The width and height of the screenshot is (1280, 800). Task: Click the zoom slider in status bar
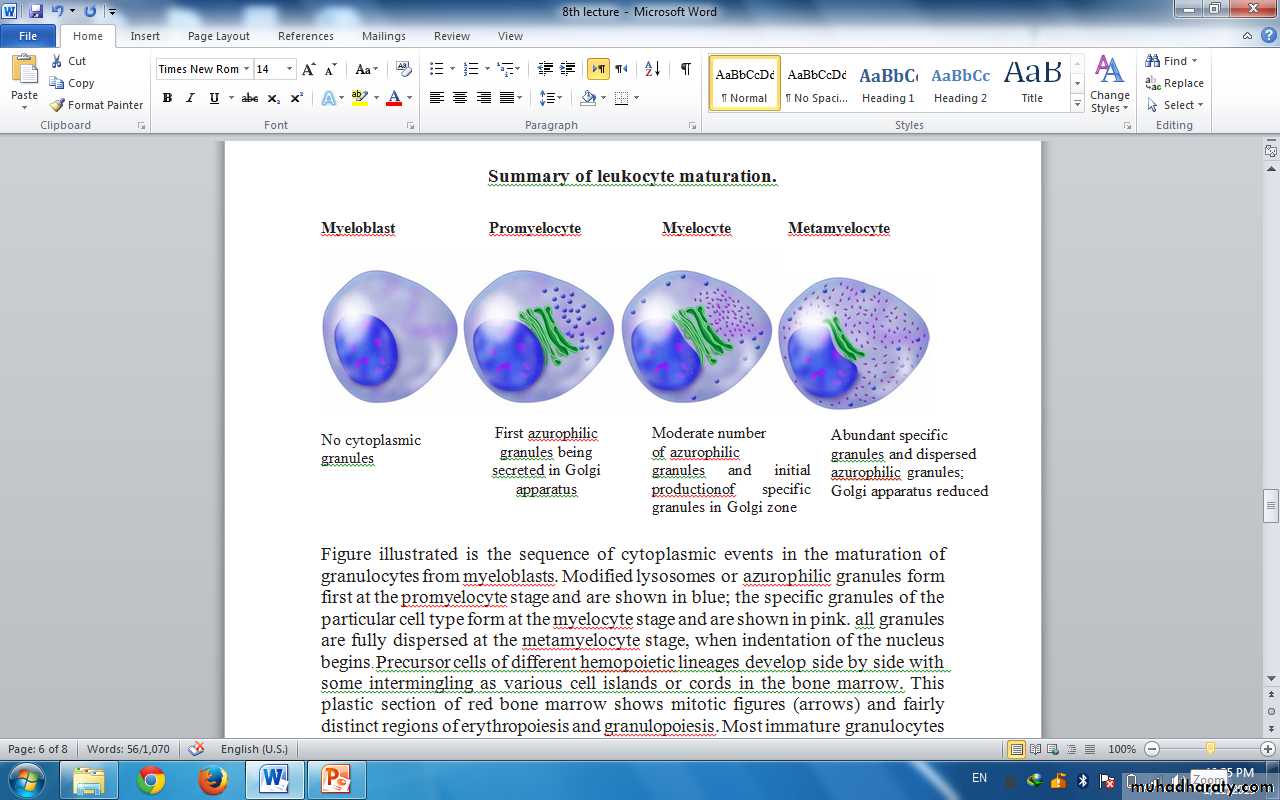point(1210,749)
